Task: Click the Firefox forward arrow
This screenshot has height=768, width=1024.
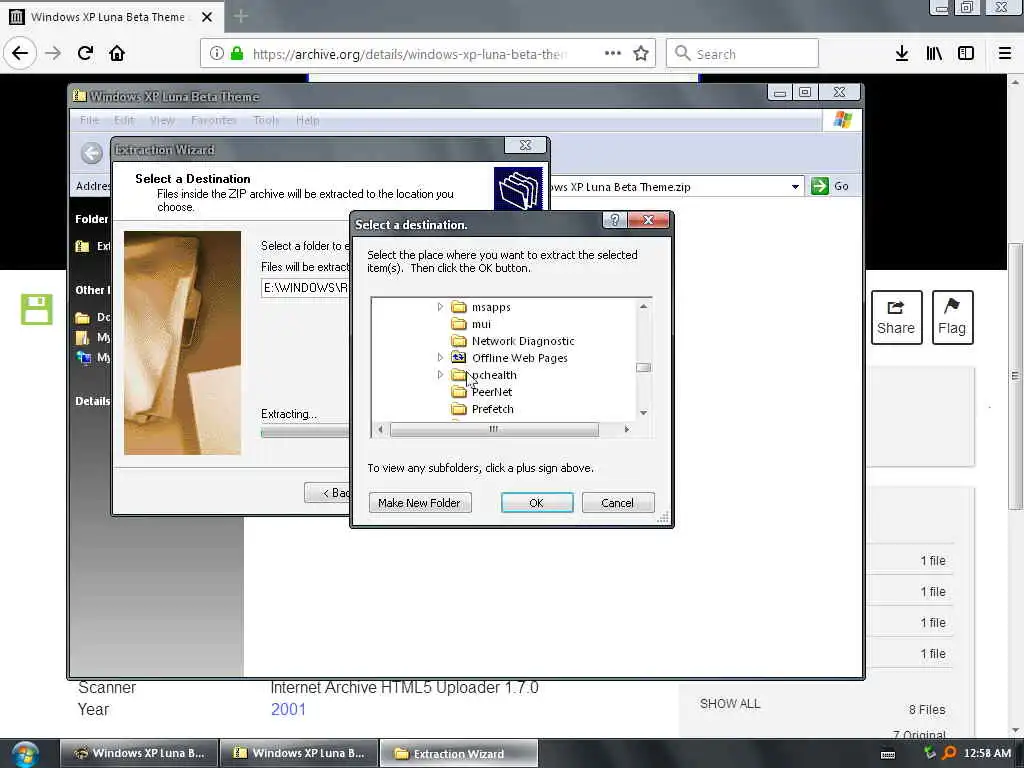Action: [53, 53]
